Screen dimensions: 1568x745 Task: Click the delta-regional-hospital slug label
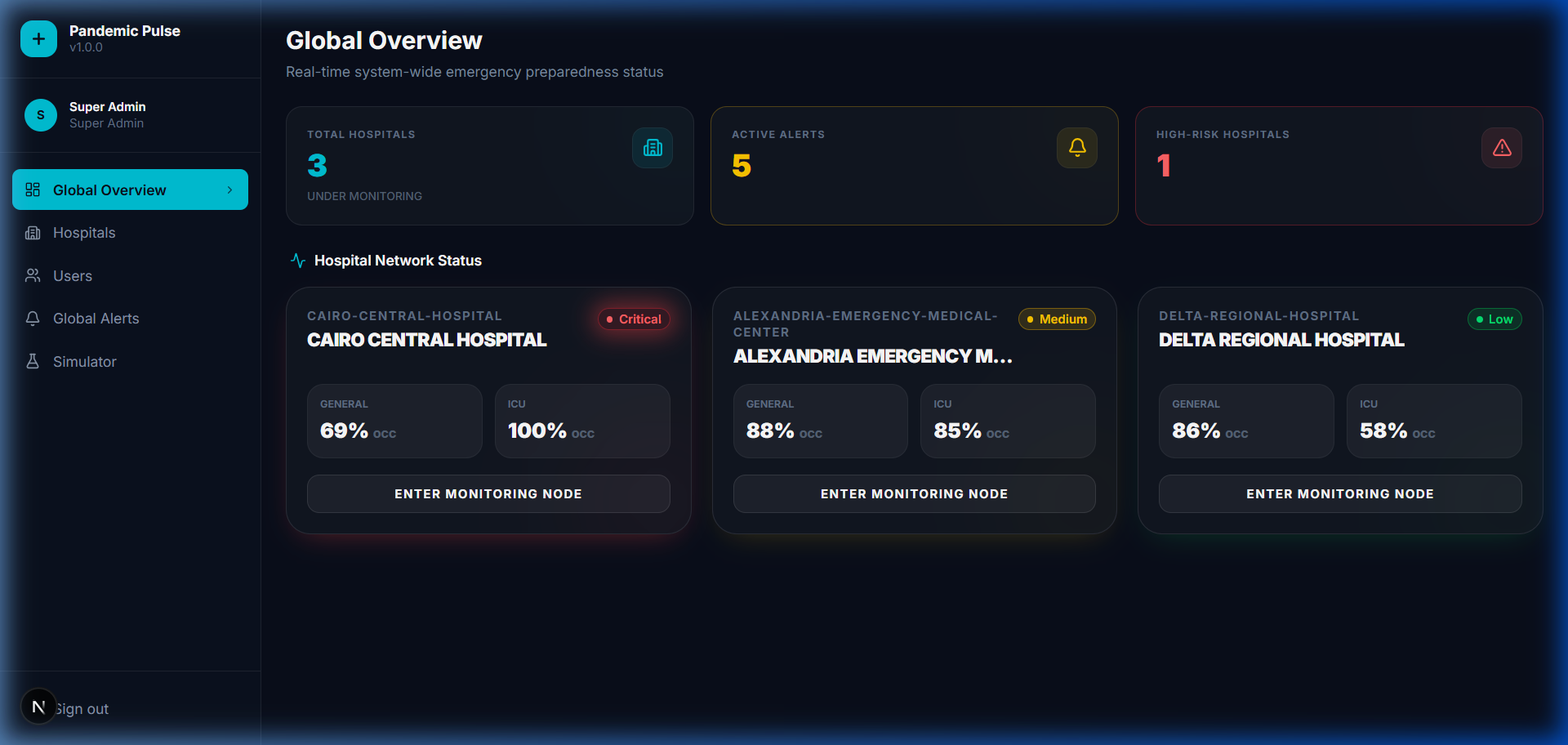point(1258,316)
